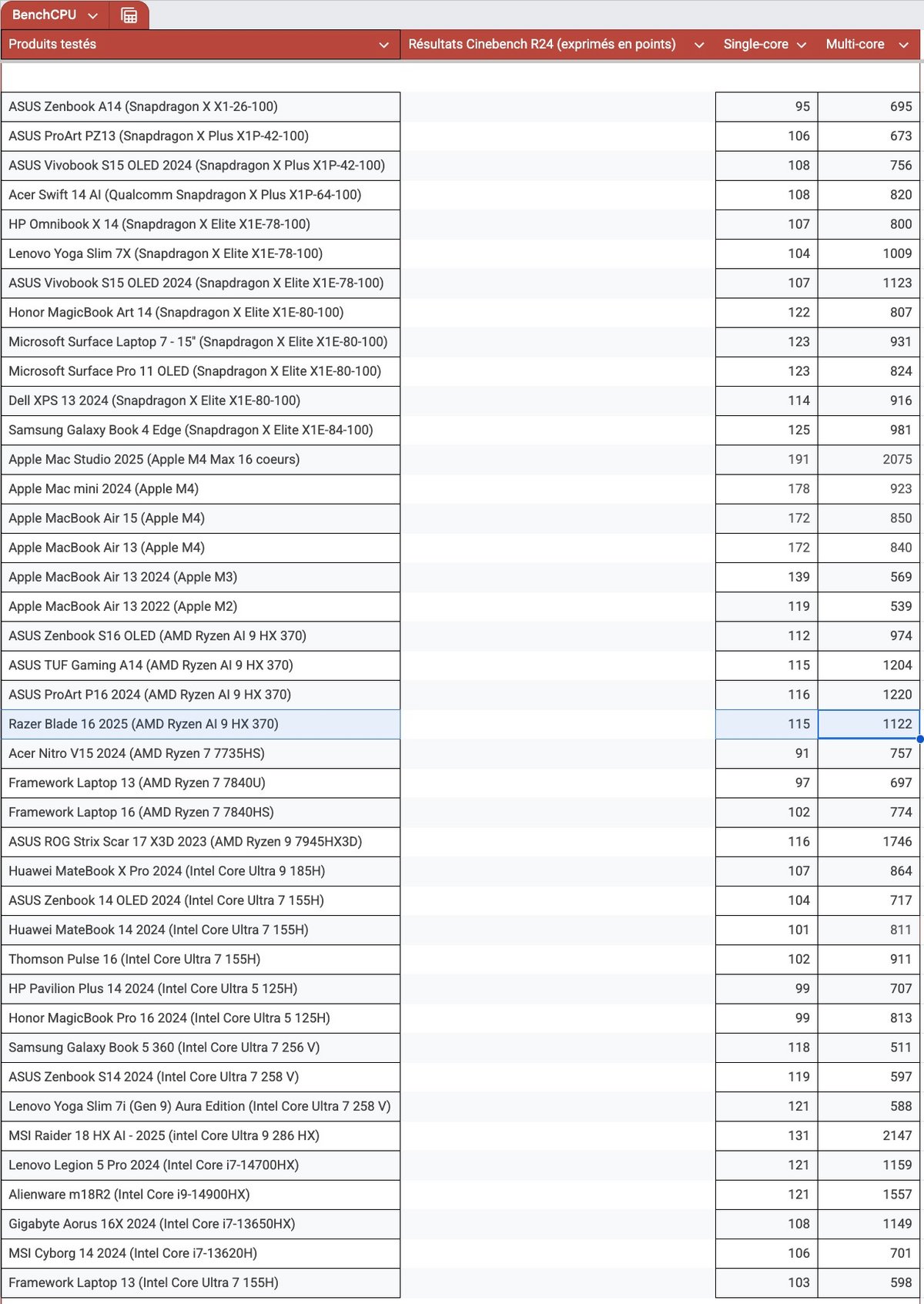Select the multi-core value 1009 for Yoga Slim 7X

pyautogui.click(x=869, y=253)
